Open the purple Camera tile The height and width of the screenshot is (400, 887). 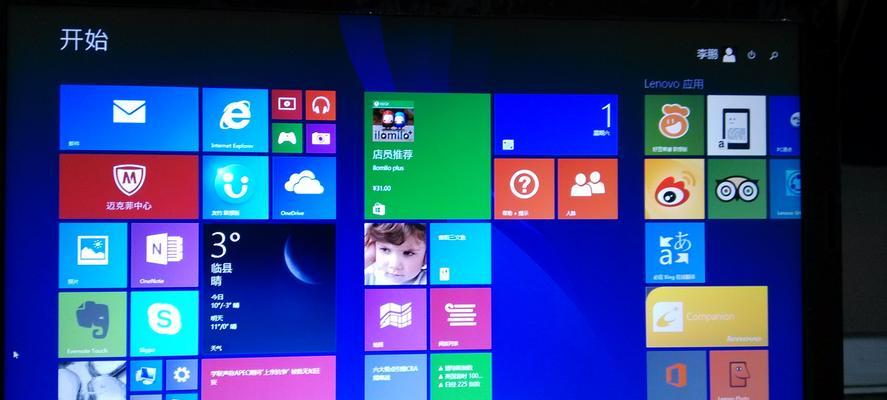pyautogui.click(x=321, y=139)
